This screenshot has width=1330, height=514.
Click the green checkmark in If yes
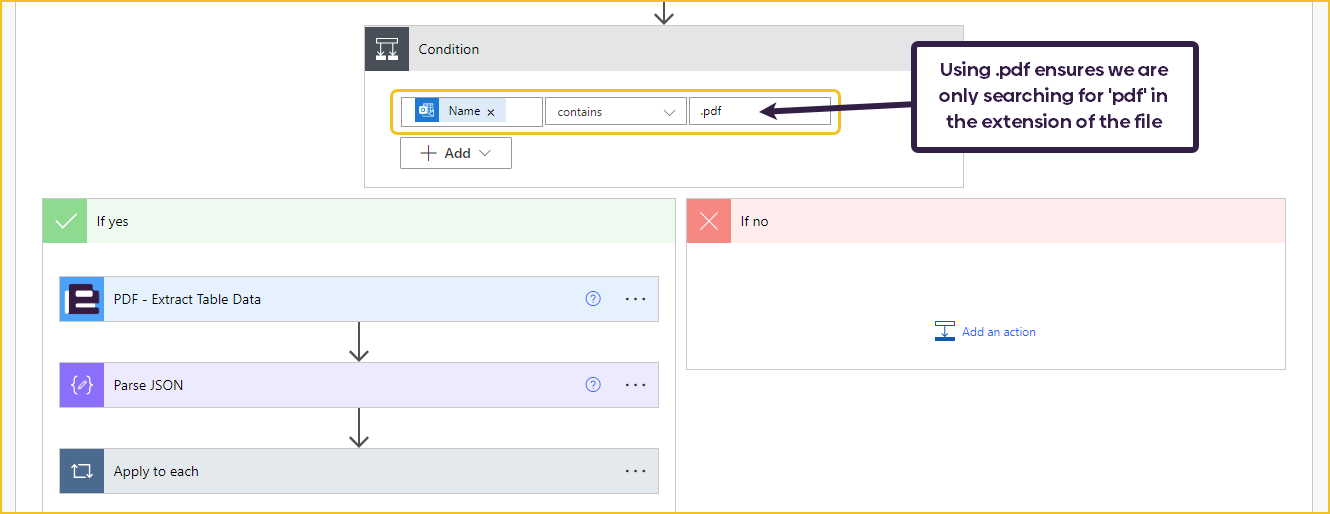(x=66, y=221)
